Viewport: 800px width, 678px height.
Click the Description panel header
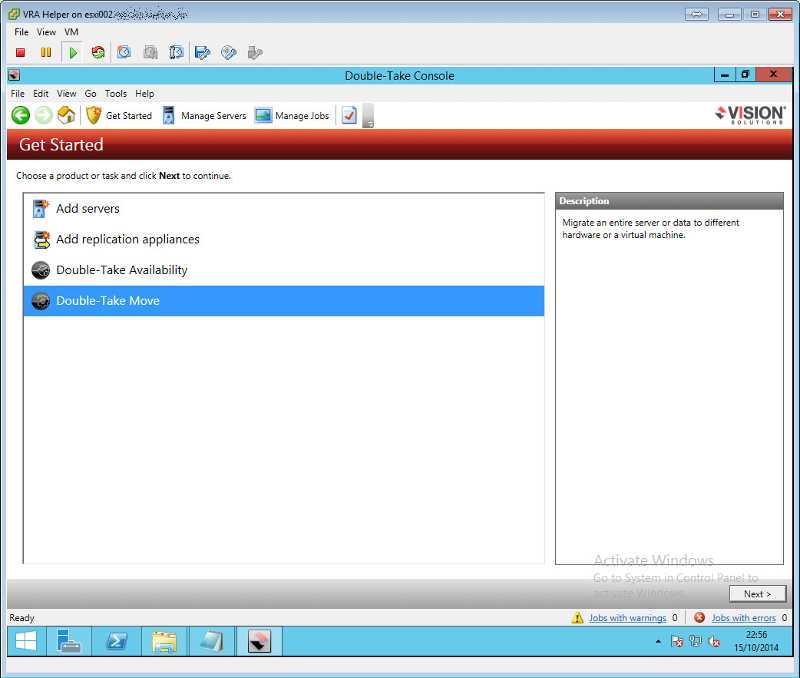point(669,201)
